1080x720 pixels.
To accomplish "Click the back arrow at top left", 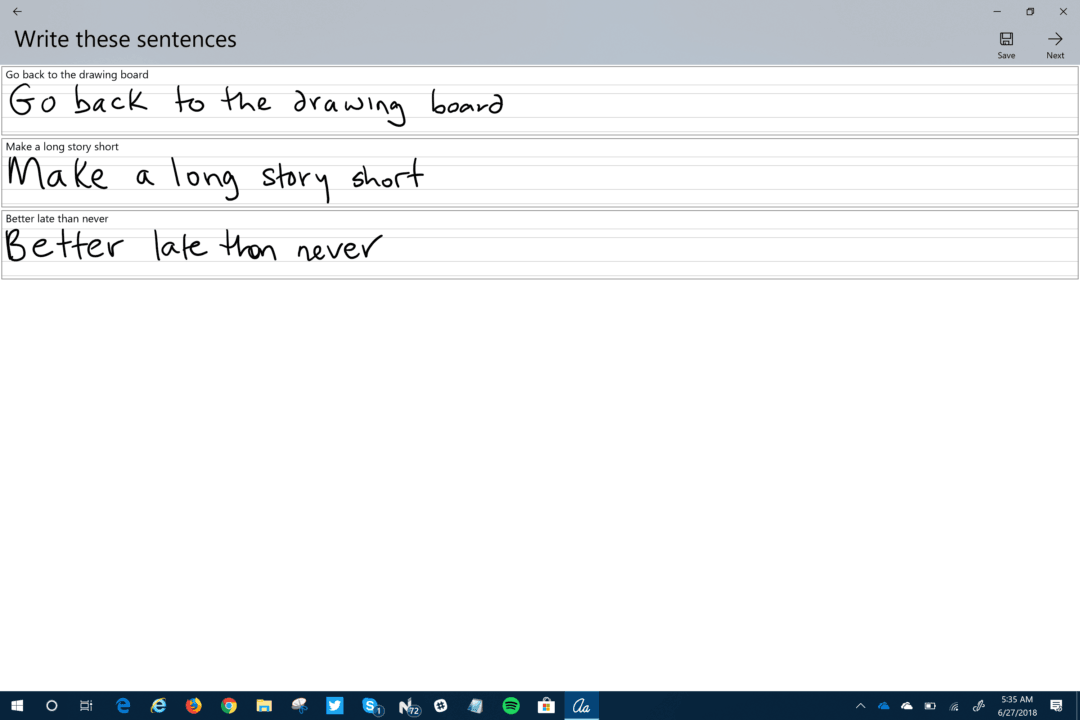I will click(x=16, y=12).
